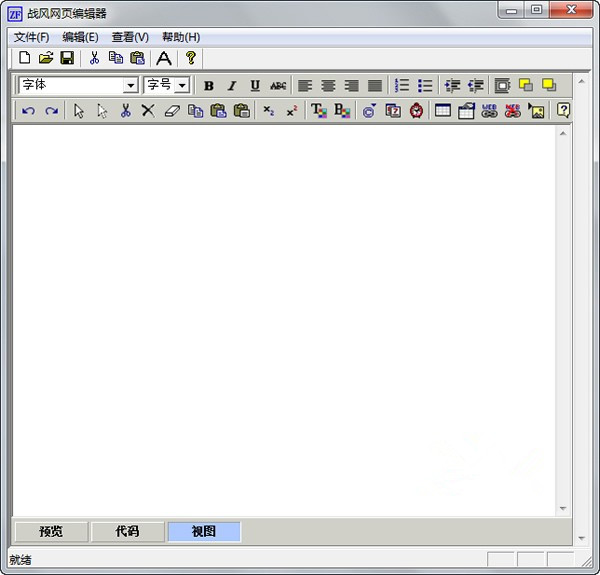The image size is (600, 575).
Task: Click the Undo arrow icon
Action: pos(28,111)
